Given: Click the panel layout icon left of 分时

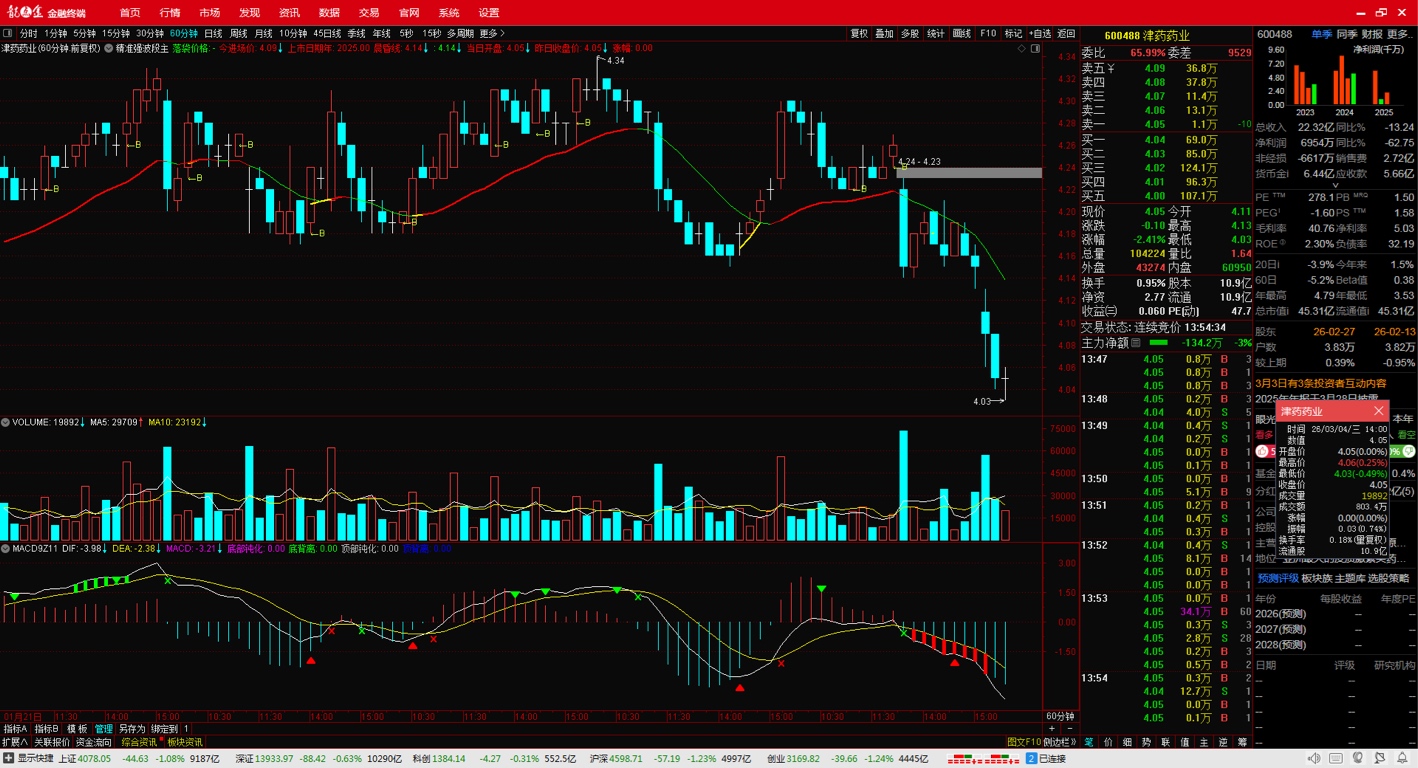Looking at the screenshot, I should point(9,33).
